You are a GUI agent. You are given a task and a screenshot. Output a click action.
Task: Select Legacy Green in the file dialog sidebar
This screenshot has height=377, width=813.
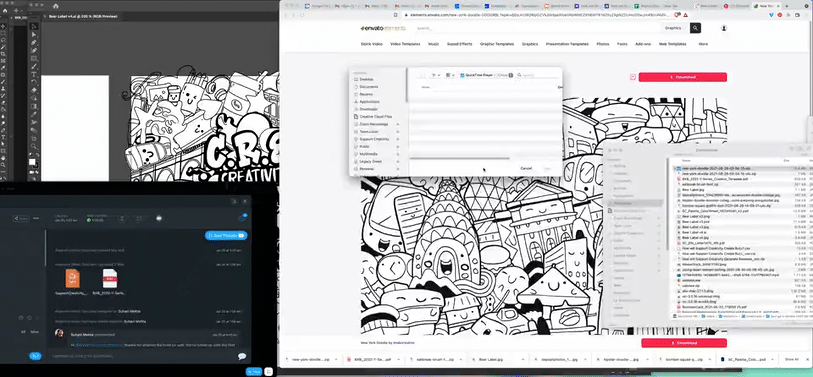370,161
